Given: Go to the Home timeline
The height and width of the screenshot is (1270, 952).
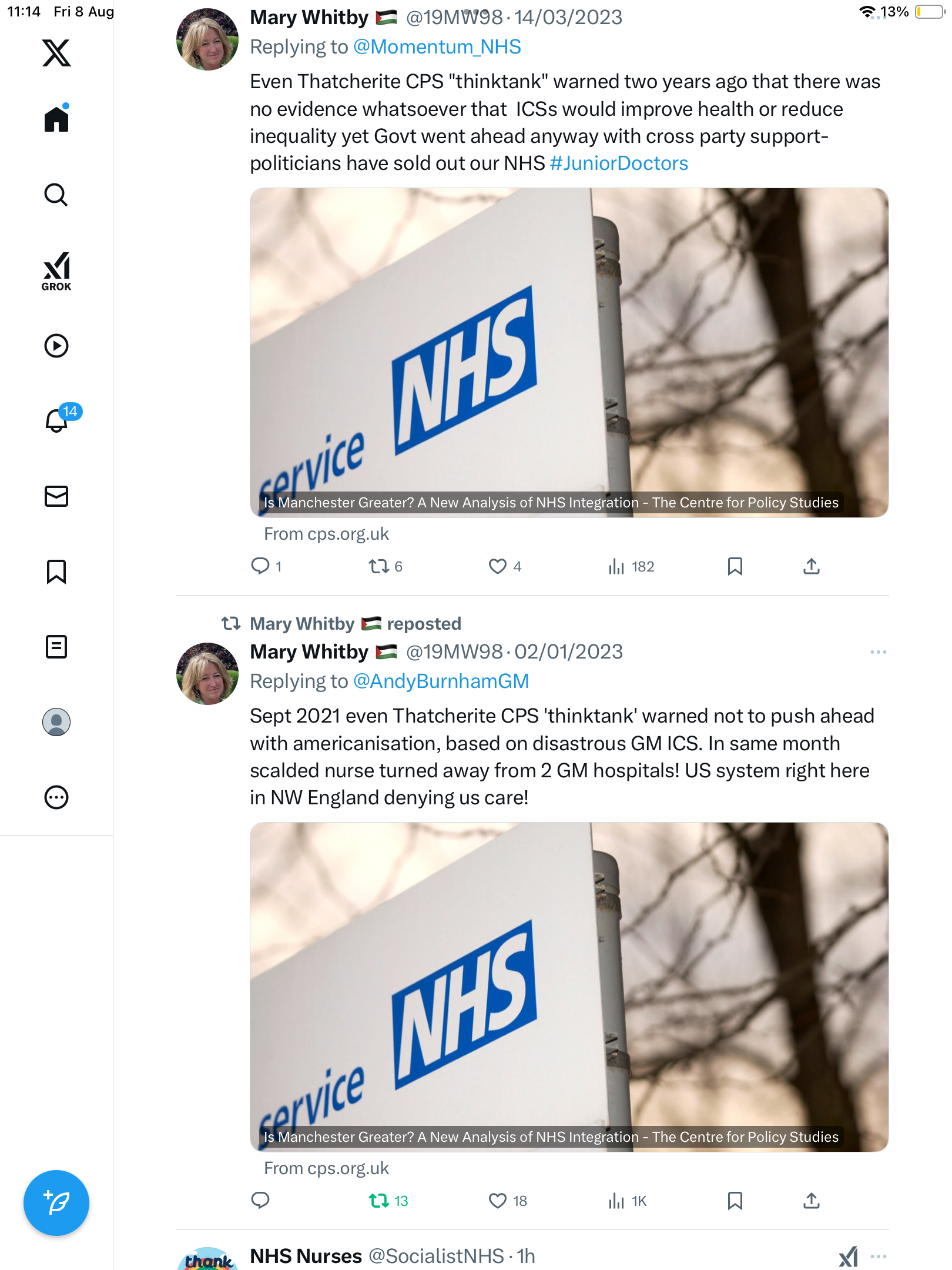Looking at the screenshot, I should pyautogui.click(x=56, y=119).
